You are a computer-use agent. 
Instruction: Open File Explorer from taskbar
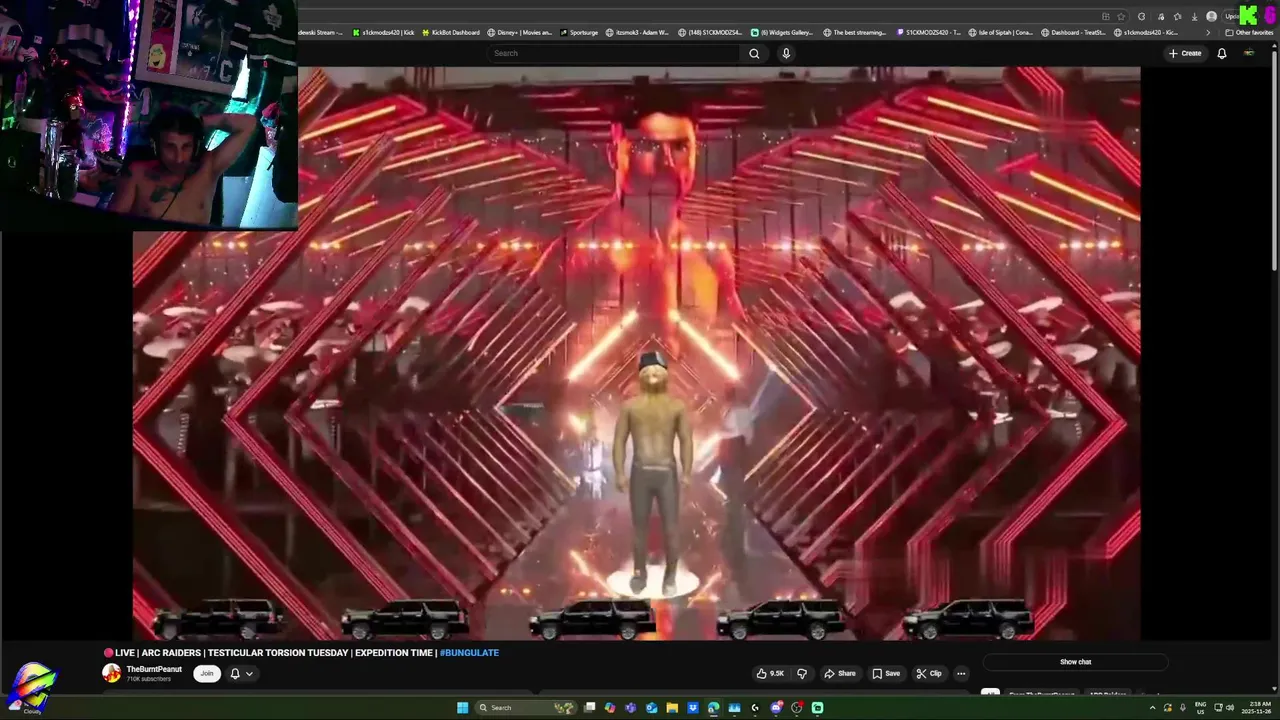672,708
